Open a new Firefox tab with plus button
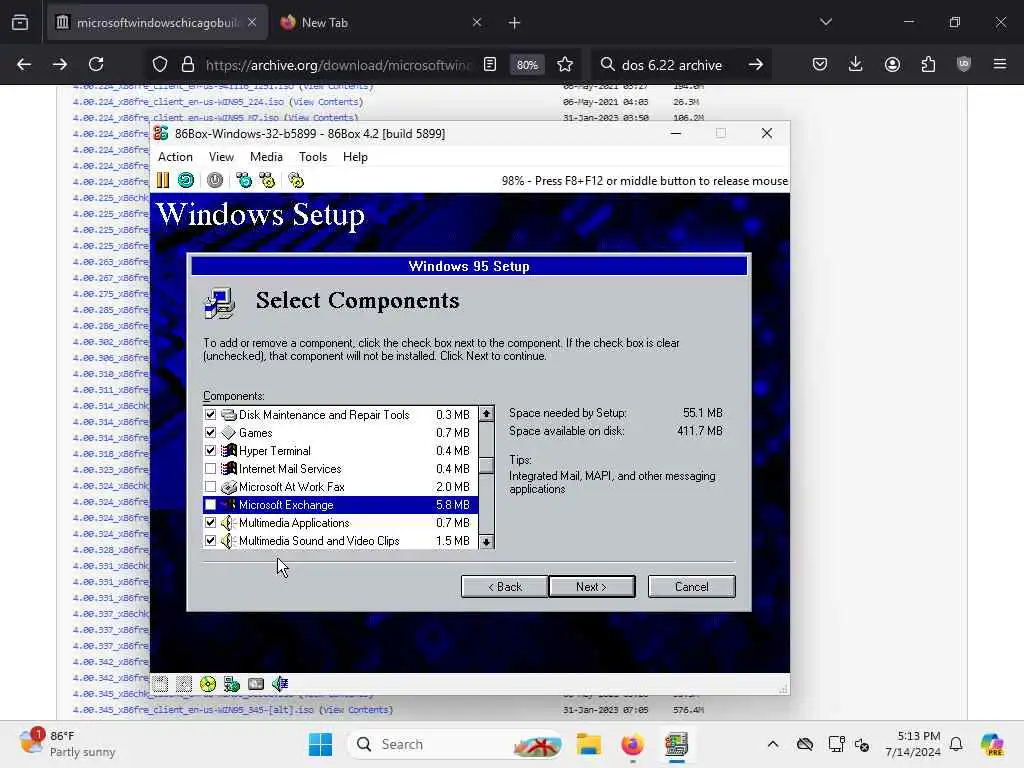Viewport: 1024px width, 768px height. pos(515,23)
